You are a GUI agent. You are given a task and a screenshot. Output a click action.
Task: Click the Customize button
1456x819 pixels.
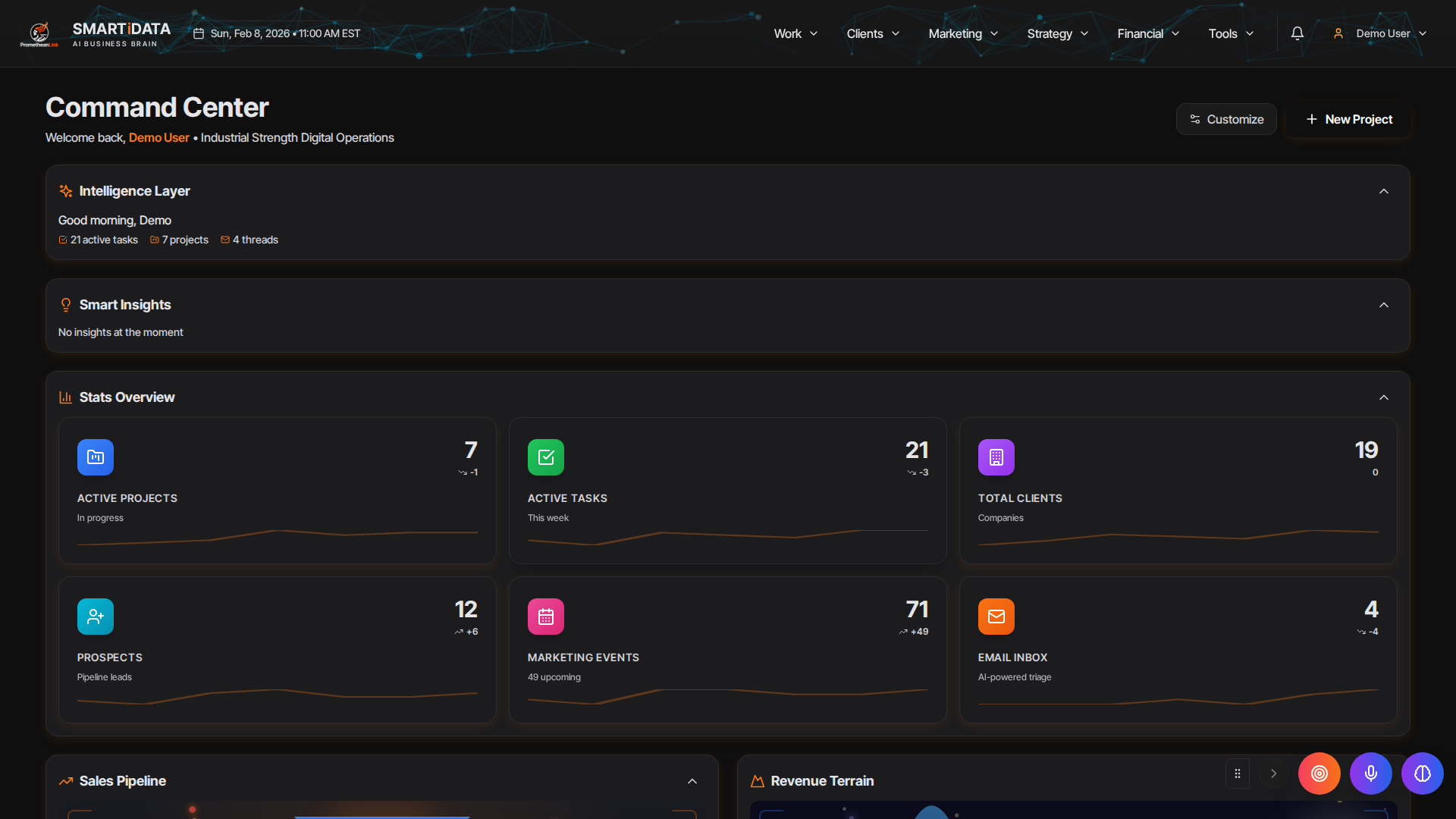click(x=1226, y=119)
